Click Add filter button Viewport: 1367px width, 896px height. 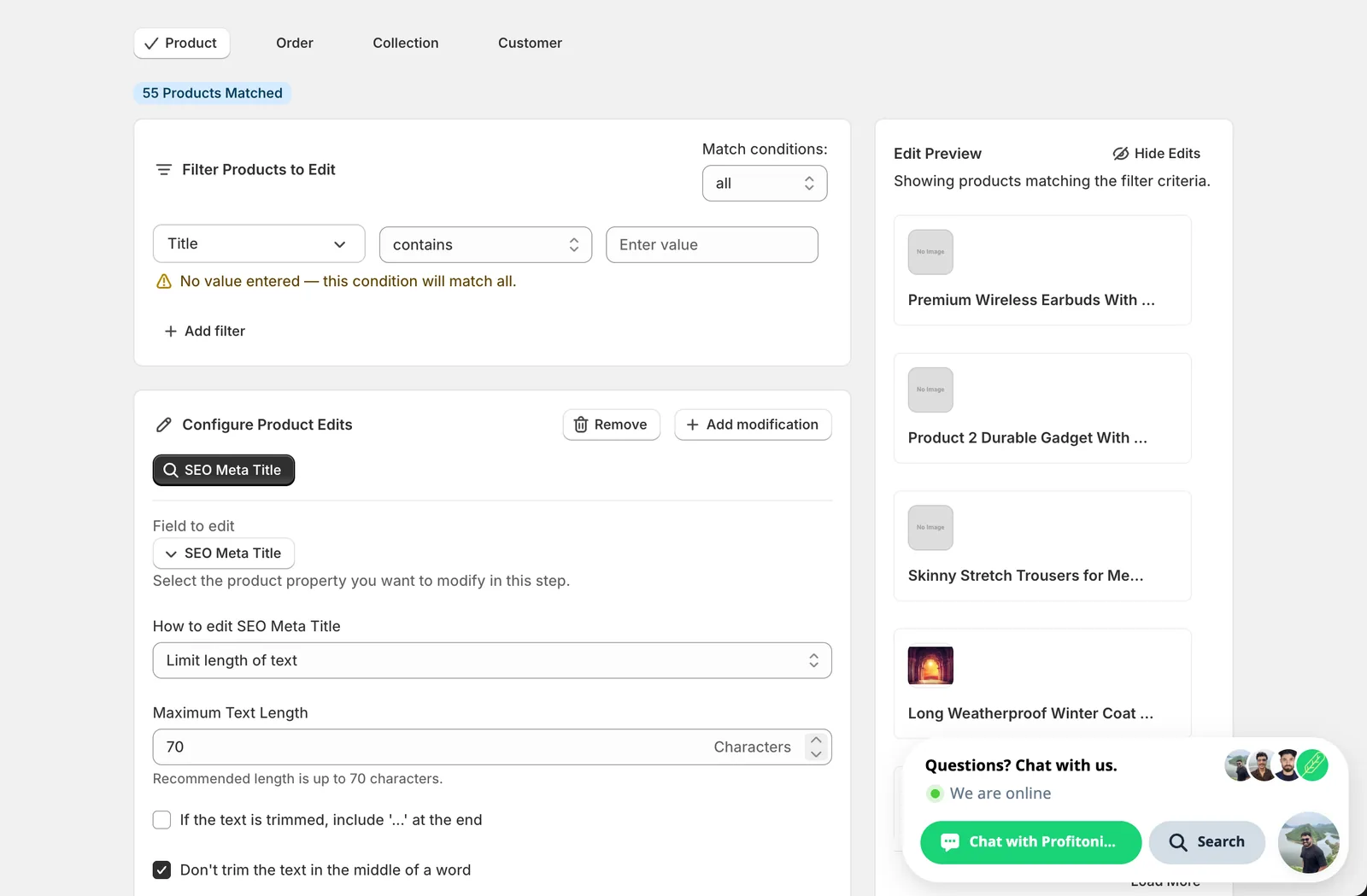point(205,331)
